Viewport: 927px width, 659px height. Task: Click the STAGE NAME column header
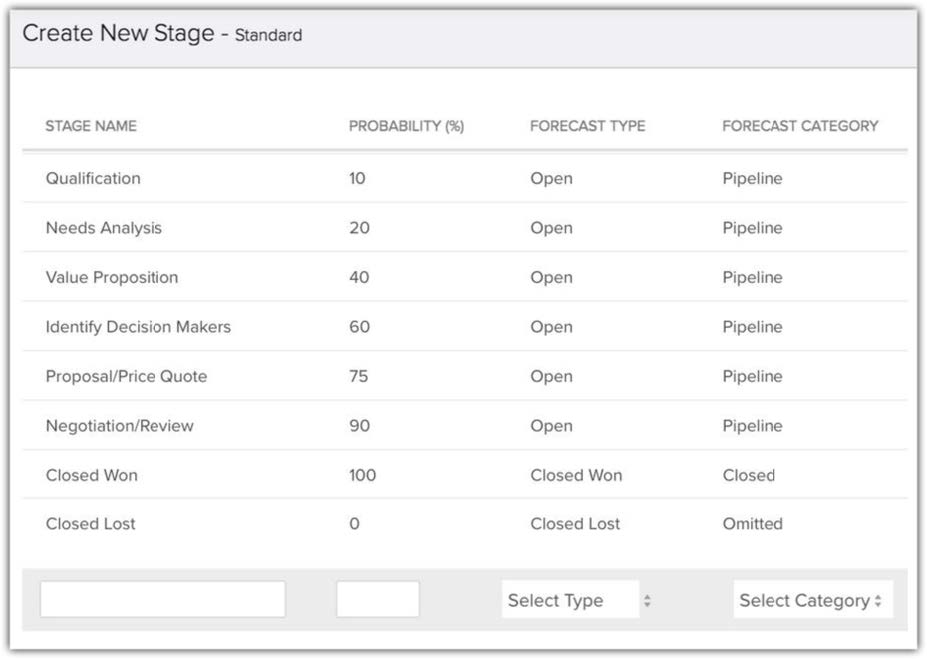pyautogui.click(x=91, y=126)
